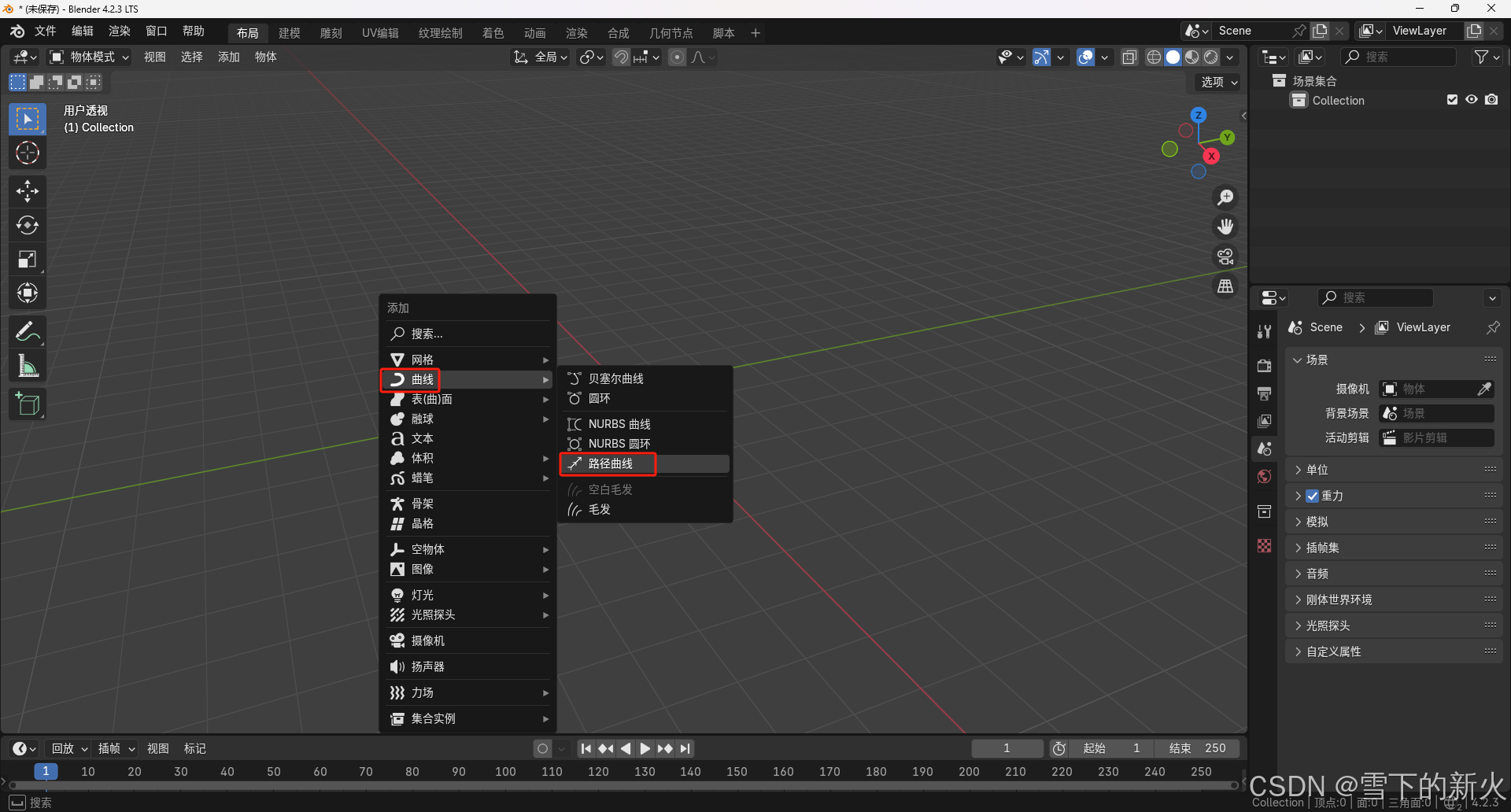Play animation forward button
The width and height of the screenshot is (1511, 812).
point(645,748)
